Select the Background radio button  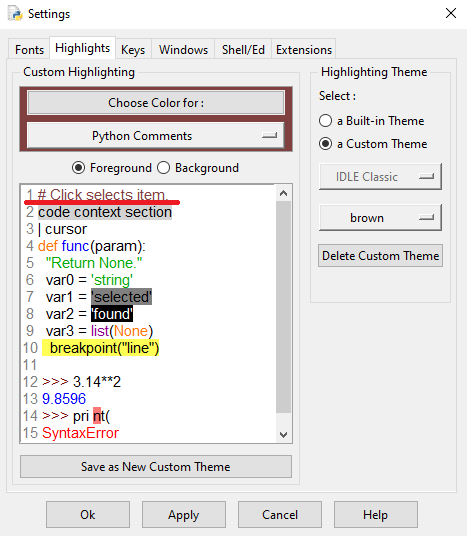click(x=163, y=168)
